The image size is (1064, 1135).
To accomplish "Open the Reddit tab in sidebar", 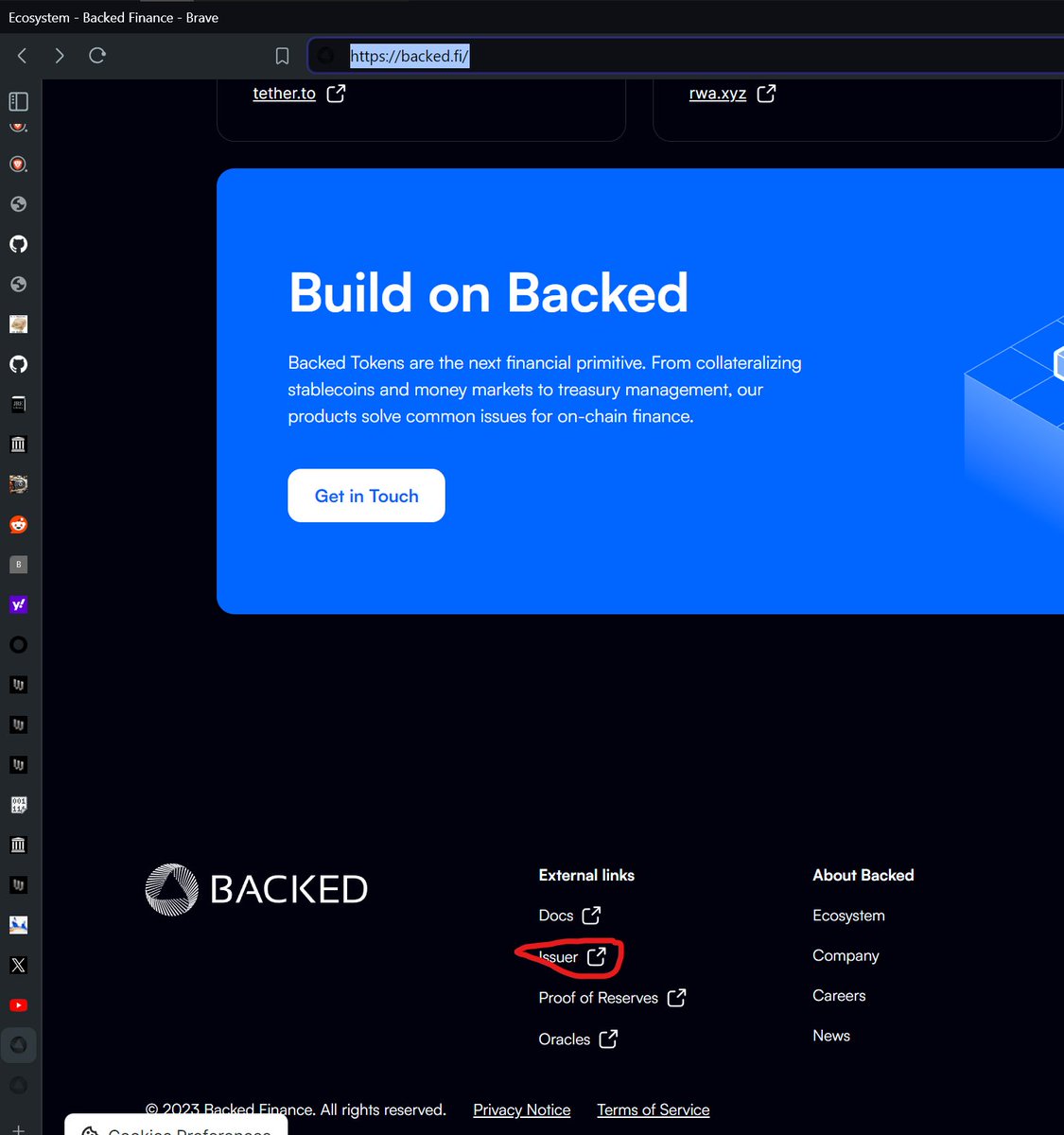I will (x=18, y=524).
